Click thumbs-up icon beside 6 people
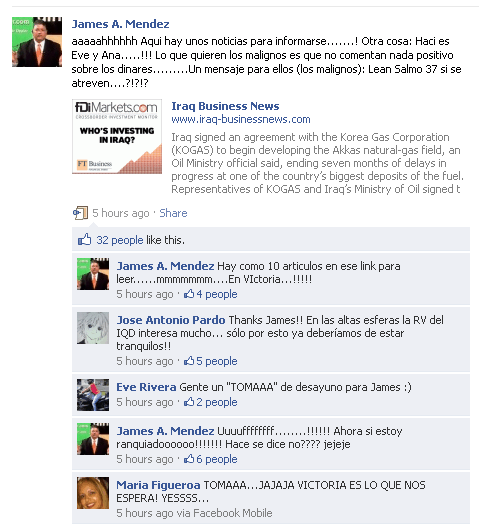The height and width of the screenshot is (524, 479). (x=189, y=459)
